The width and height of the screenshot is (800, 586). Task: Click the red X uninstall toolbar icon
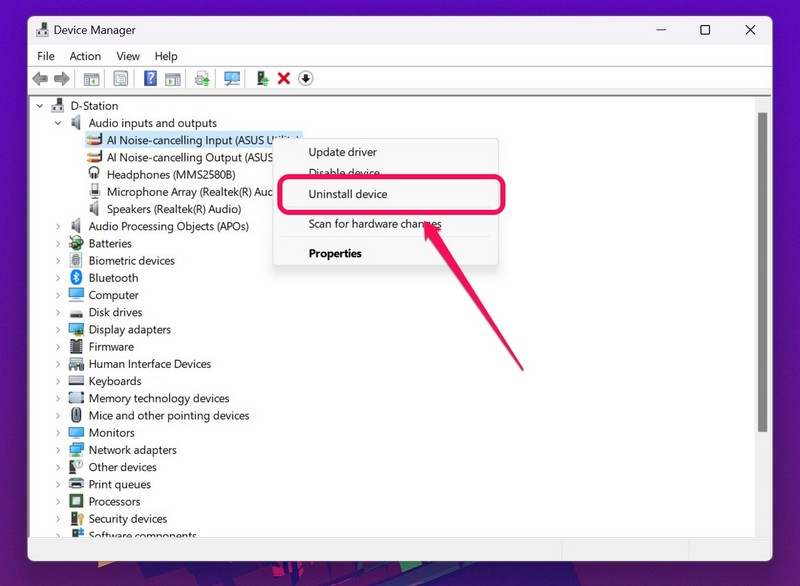[284, 79]
